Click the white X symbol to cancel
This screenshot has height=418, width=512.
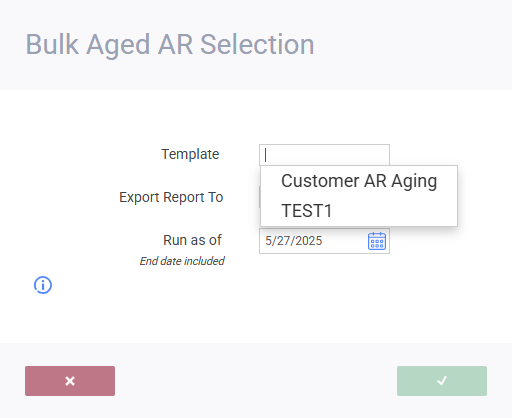(70, 381)
